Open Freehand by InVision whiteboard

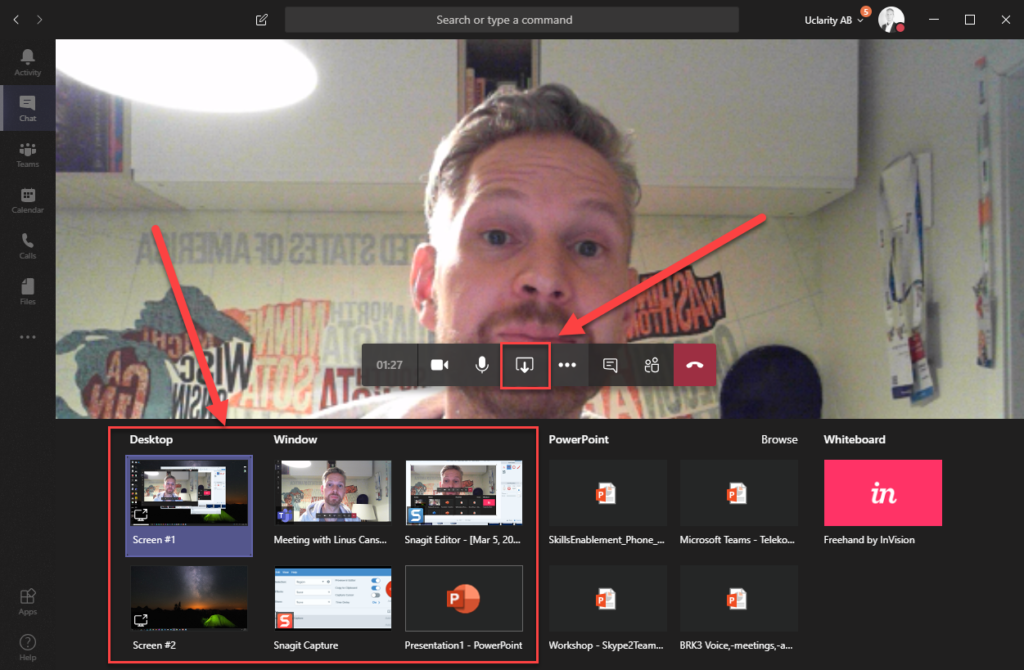point(883,503)
